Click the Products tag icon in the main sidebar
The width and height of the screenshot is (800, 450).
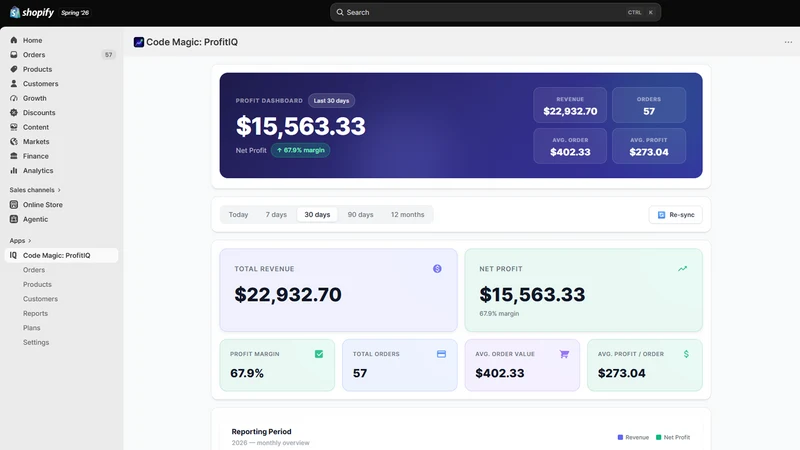[14, 69]
